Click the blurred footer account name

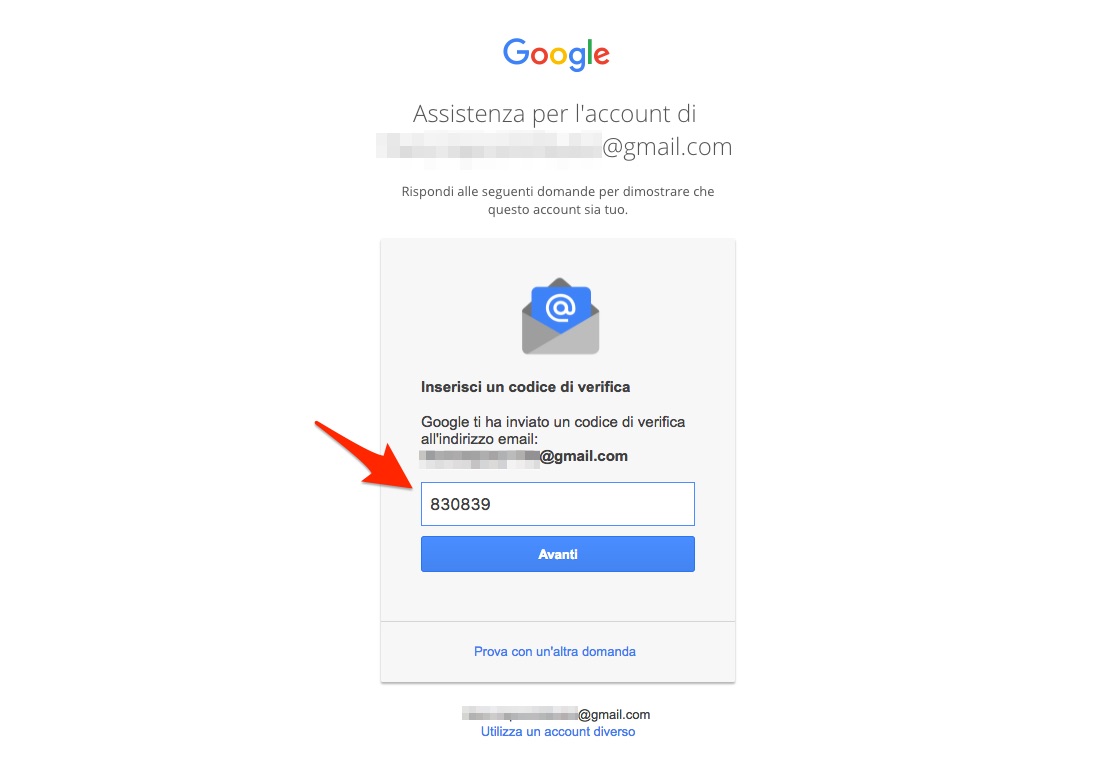coord(520,714)
